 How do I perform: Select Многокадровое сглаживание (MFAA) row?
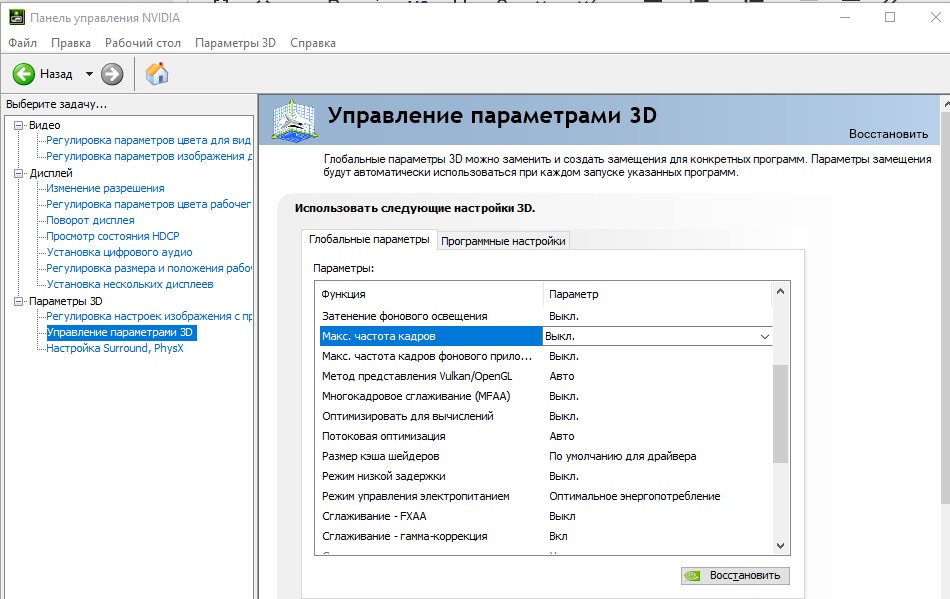545,396
